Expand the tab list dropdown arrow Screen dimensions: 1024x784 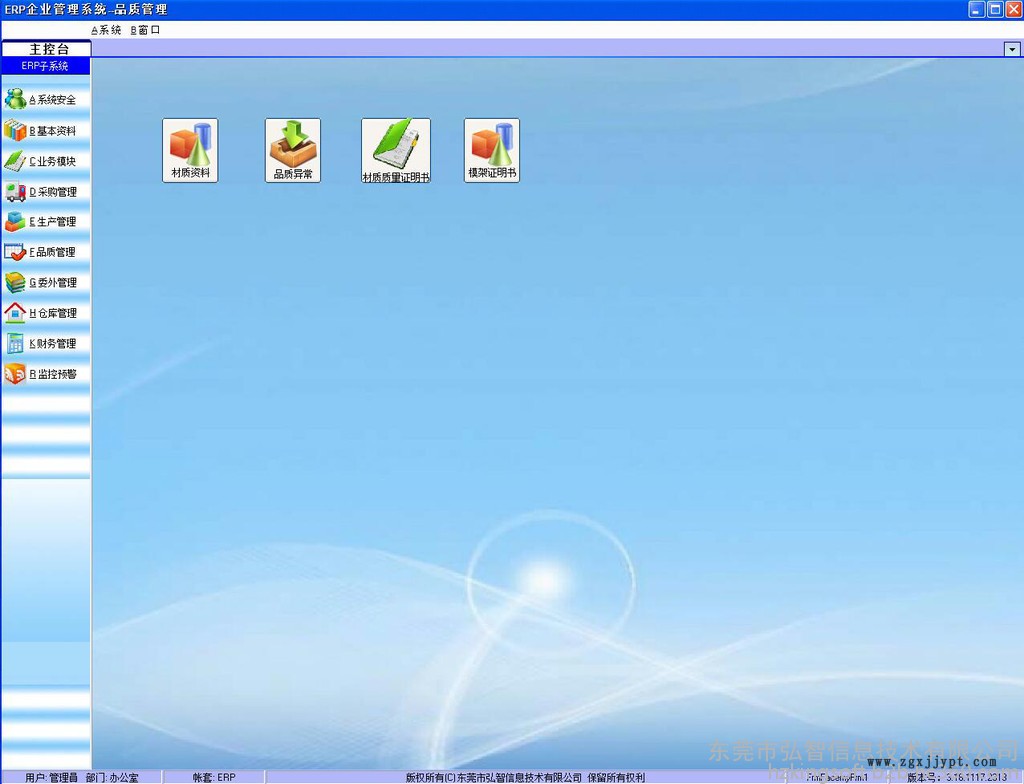[x=1011, y=49]
